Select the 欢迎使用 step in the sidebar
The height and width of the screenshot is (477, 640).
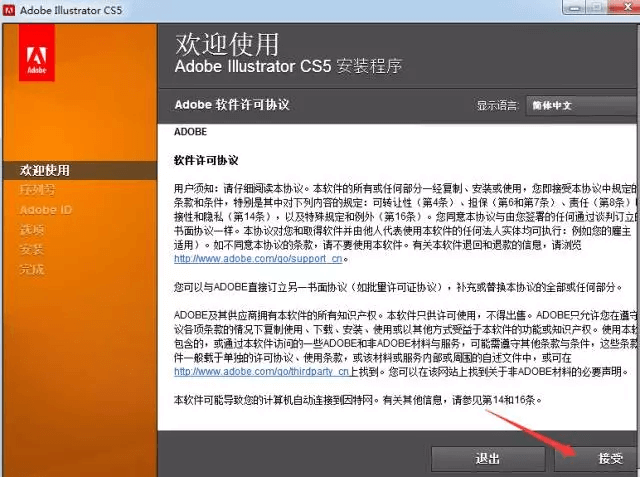tap(80, 171)
